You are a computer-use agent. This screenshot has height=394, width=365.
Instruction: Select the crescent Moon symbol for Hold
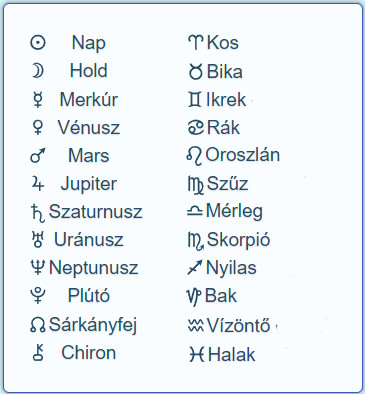(x=38, y=71)
